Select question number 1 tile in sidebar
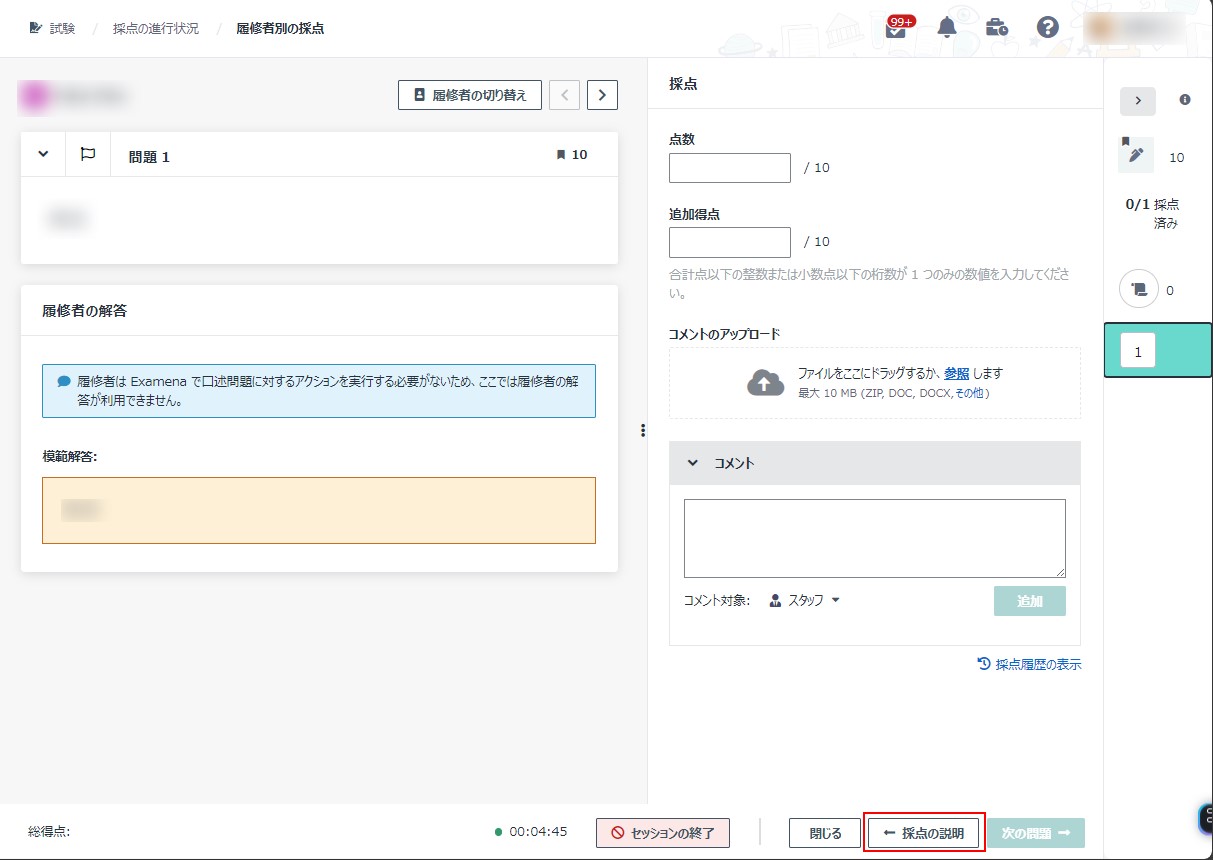1213x860 pixels. tap(1138, 352)
